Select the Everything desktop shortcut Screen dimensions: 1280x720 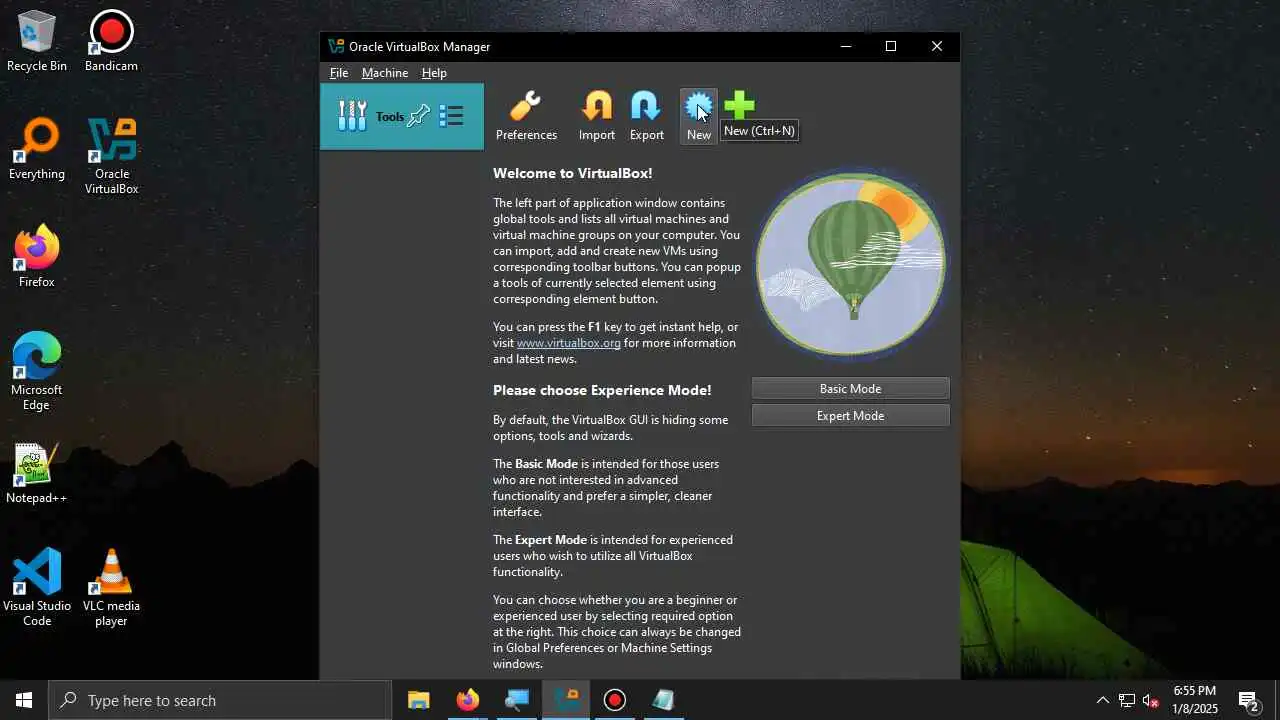click(x=37, y=149)
